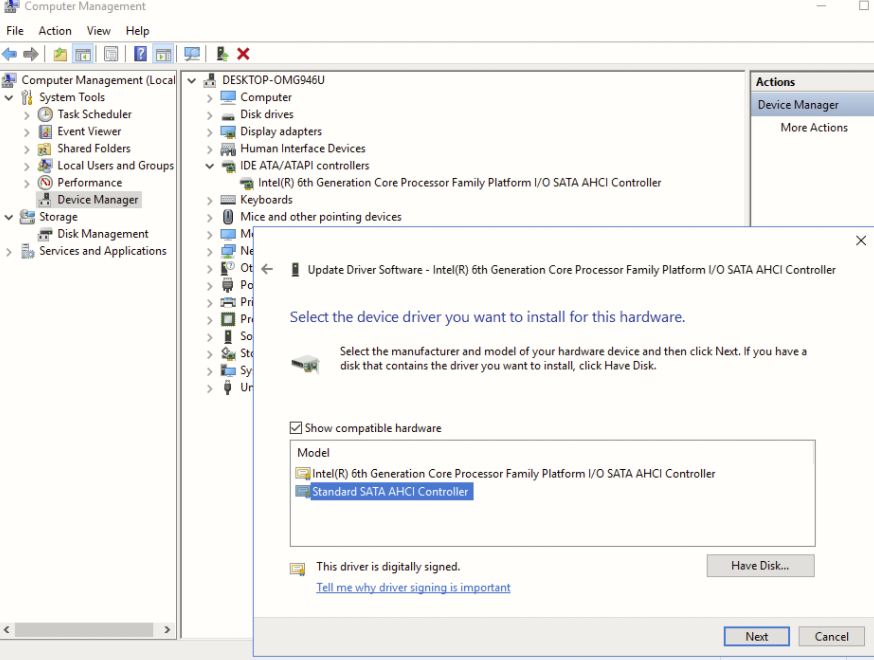
Task: Click the Shared Folders icon
Action: (45, 149)
